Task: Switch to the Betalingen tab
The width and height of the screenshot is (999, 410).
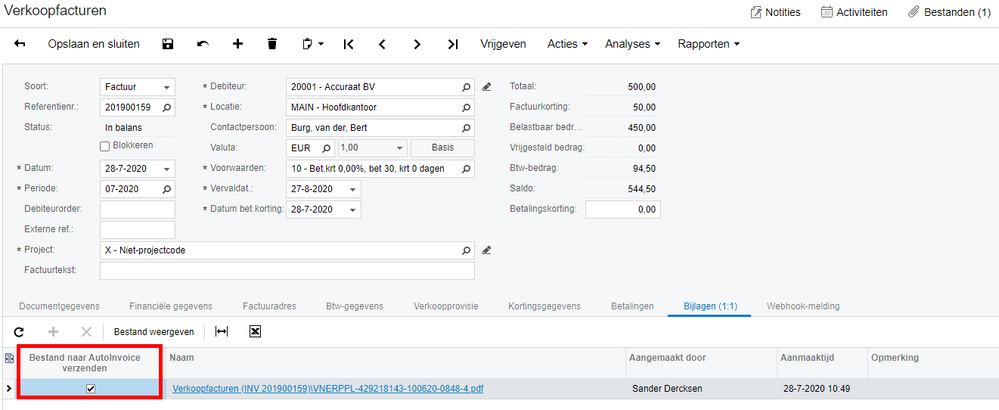Action: tap(633, 306)
